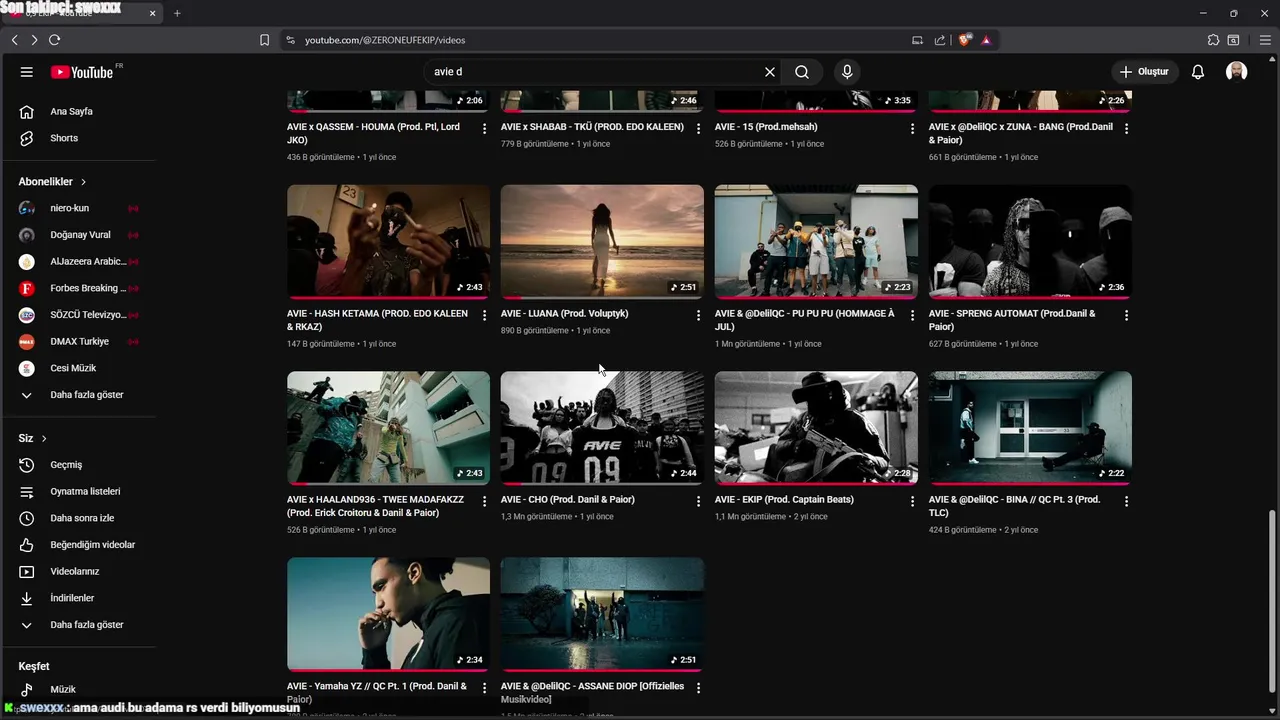Open options menu for AVIE - LUANA
Viewport: 1280px width, 720px height.
point(698,315)
